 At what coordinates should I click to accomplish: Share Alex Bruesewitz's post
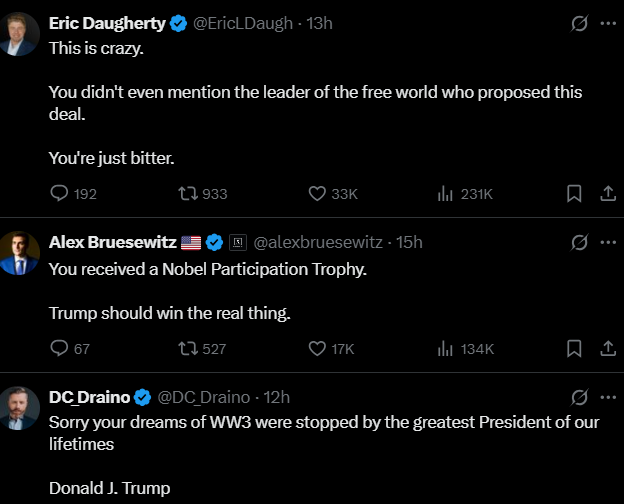click(x=607, y=349)
